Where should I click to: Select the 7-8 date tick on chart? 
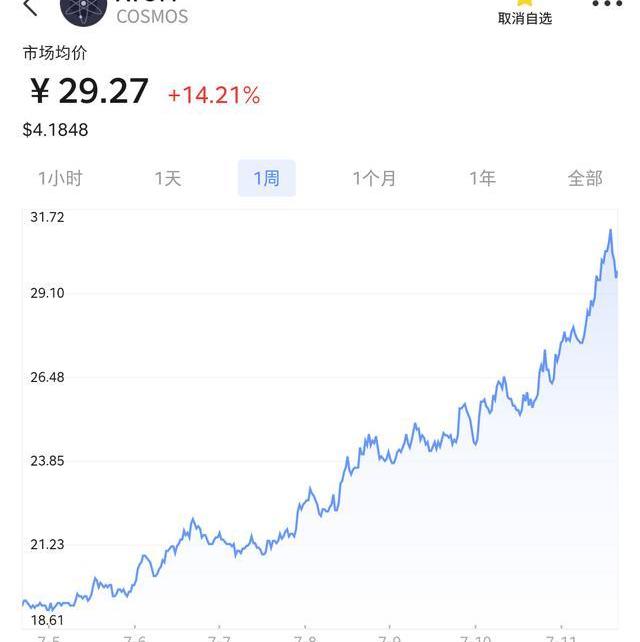(305, 637)
